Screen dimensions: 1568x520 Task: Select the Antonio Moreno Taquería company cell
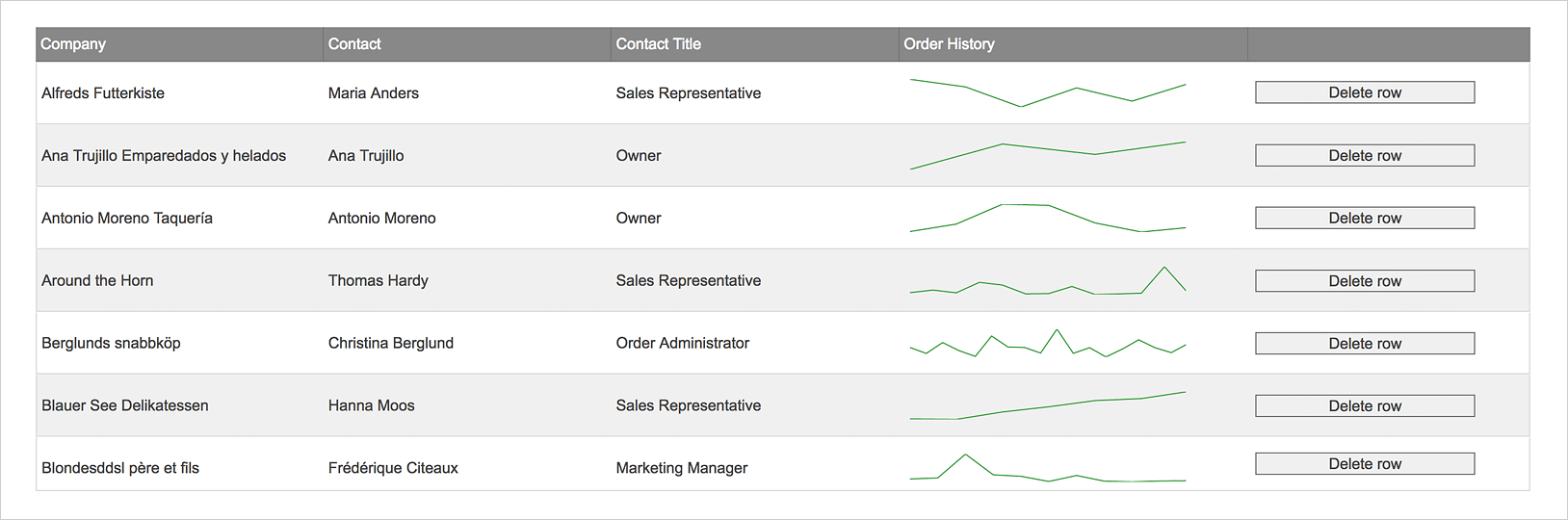pos(127,219)
